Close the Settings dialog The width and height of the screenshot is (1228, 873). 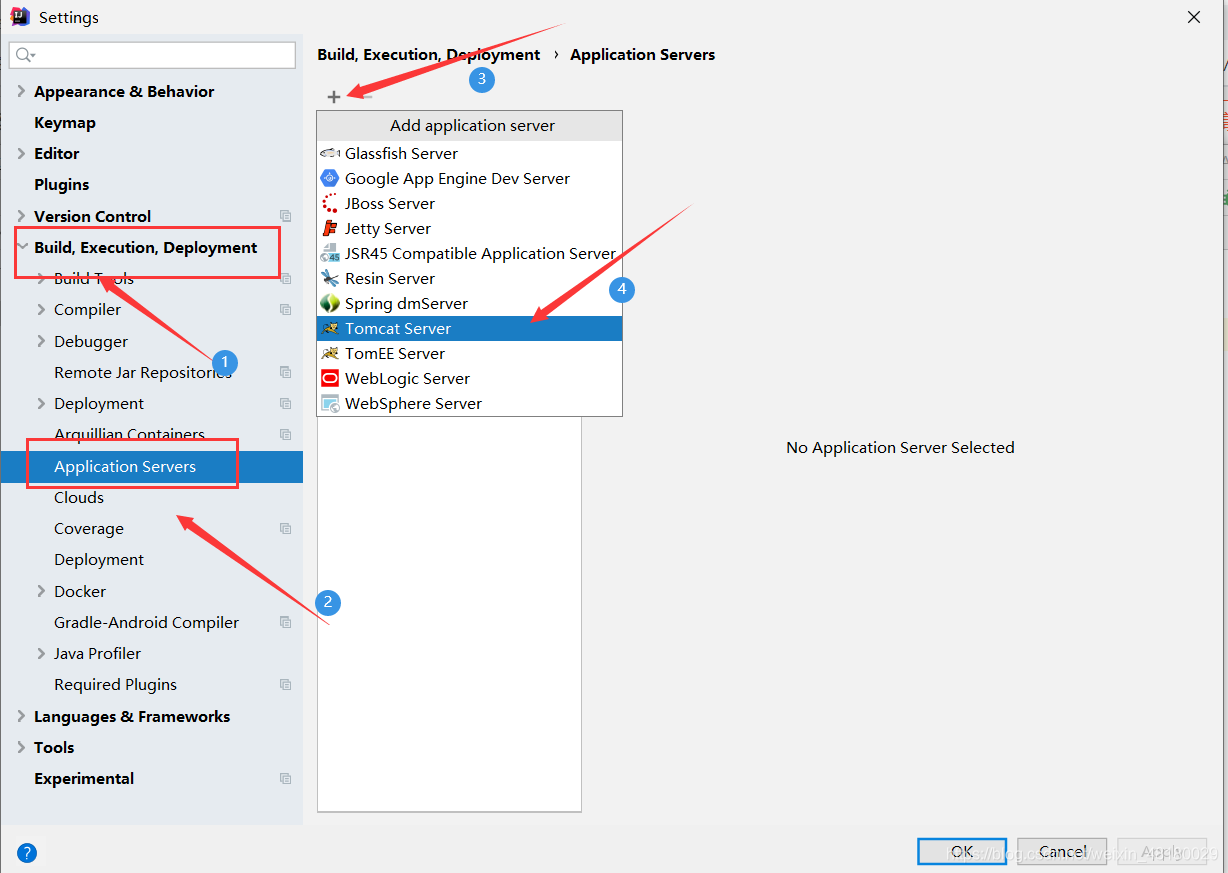1194,17
